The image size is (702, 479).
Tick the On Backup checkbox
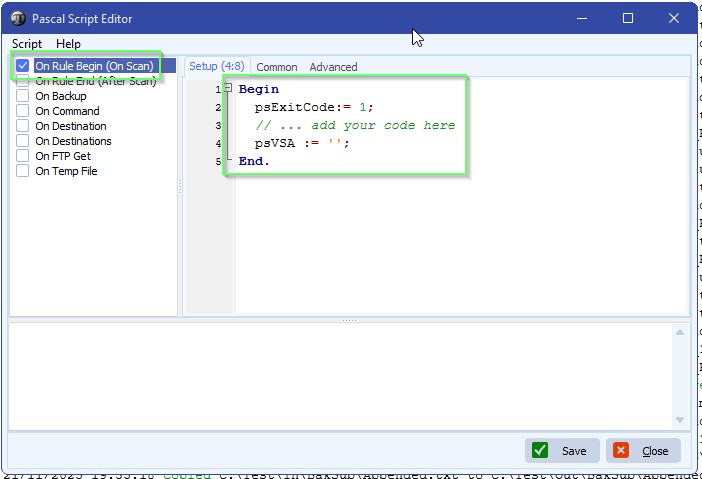tap(22, 96)
